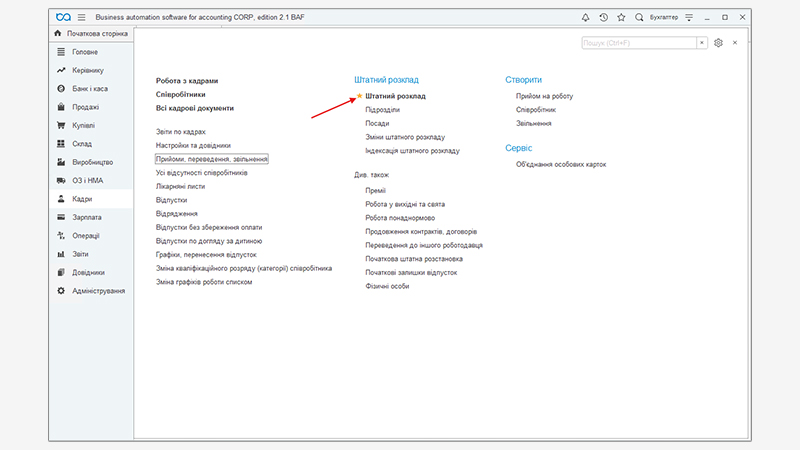Open favorites star in title bar
Image resolution: width=800 pixels, height=450 pixels.
tap(621, 17)
